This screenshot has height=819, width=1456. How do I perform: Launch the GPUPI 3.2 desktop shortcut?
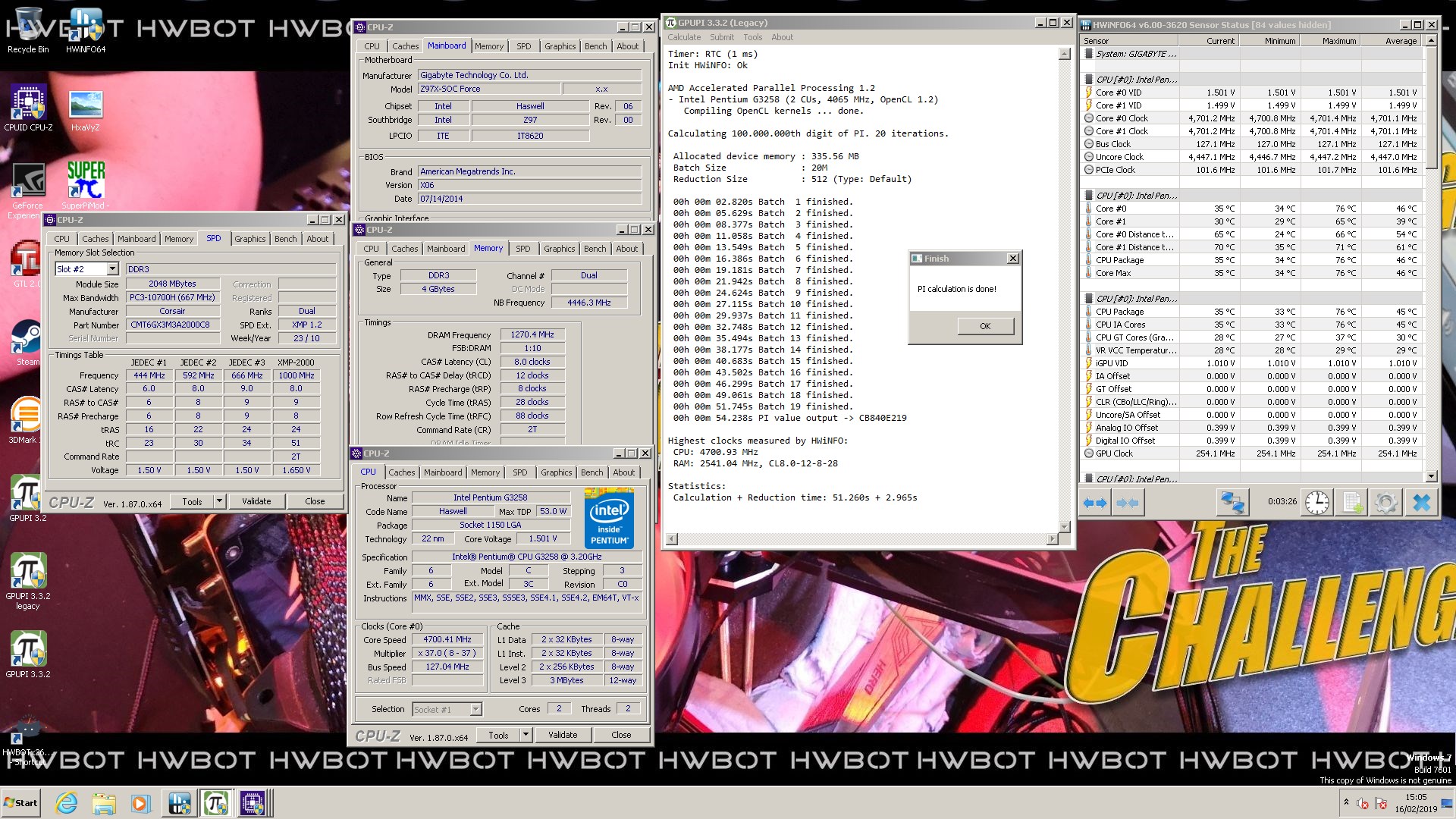(x=28, y=498)
